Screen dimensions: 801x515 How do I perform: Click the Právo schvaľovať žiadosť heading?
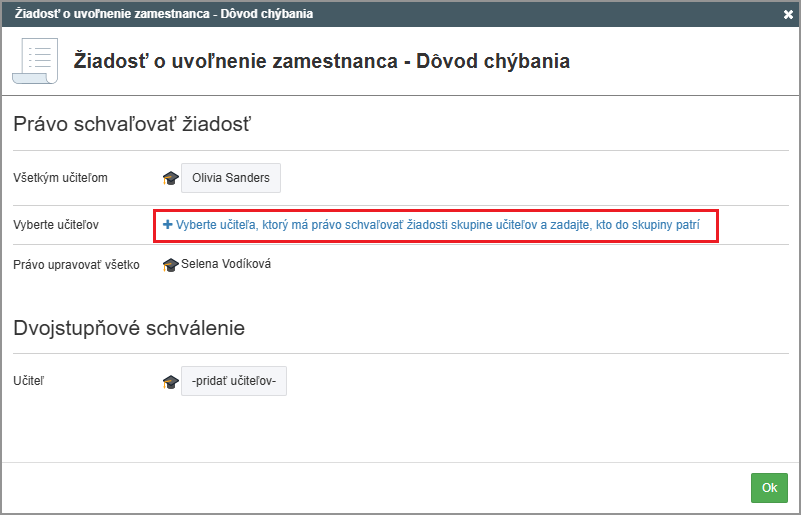click(x=131, y=125)
